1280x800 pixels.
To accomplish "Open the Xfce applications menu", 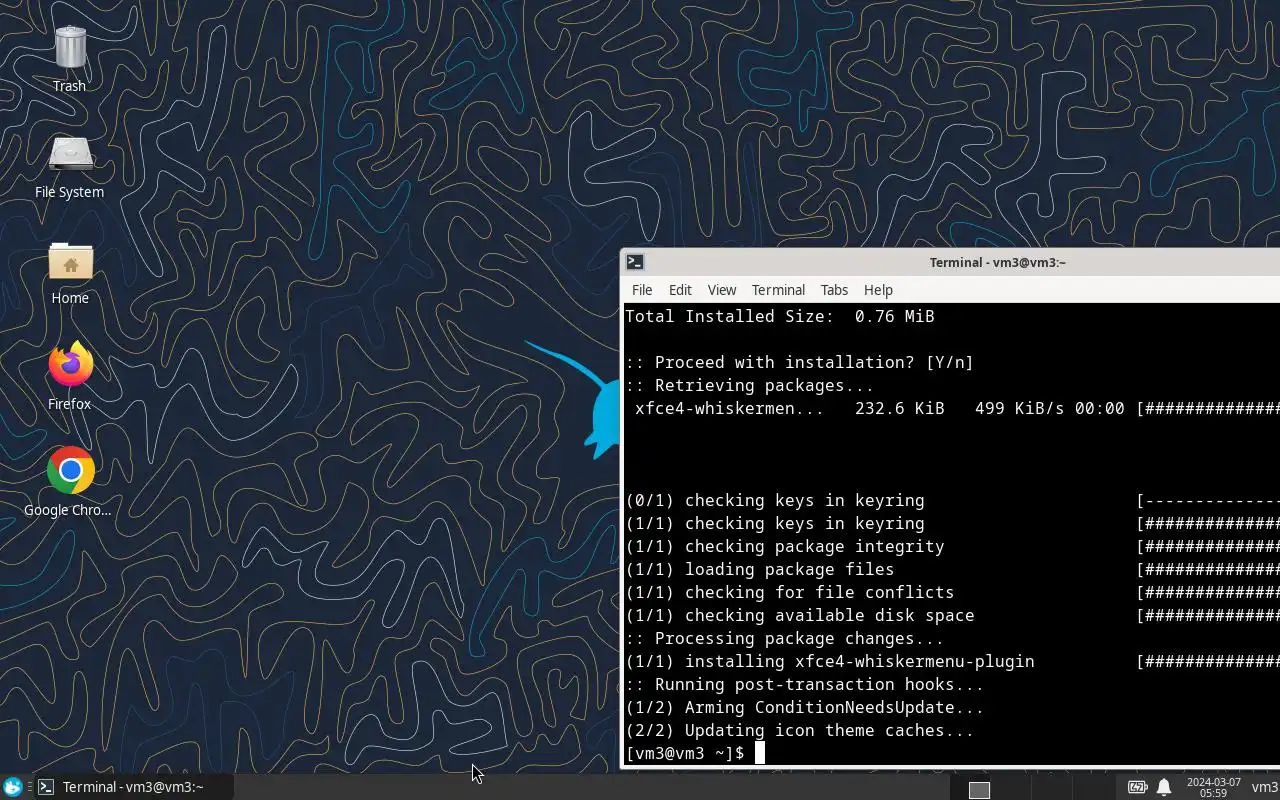I will [x=12, y=787].
